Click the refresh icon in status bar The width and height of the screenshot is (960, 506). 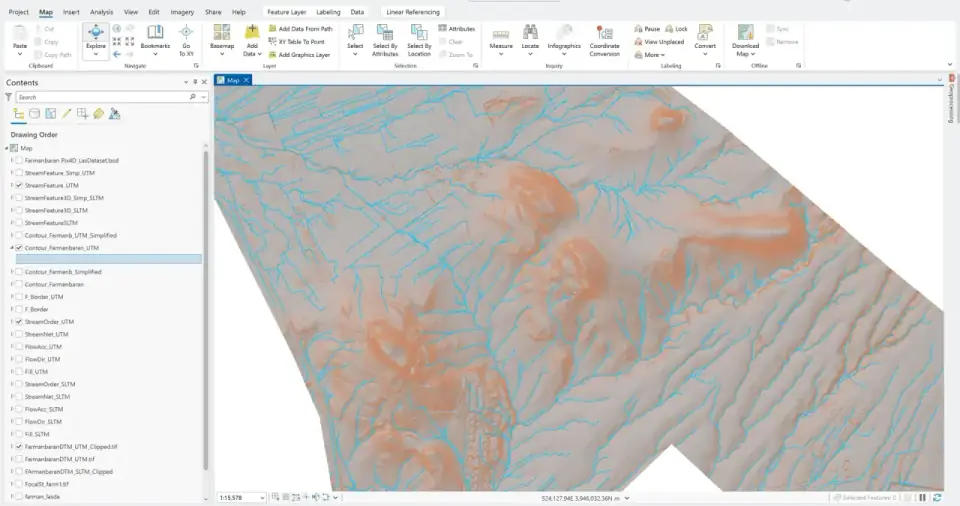(x=937, y=497)
